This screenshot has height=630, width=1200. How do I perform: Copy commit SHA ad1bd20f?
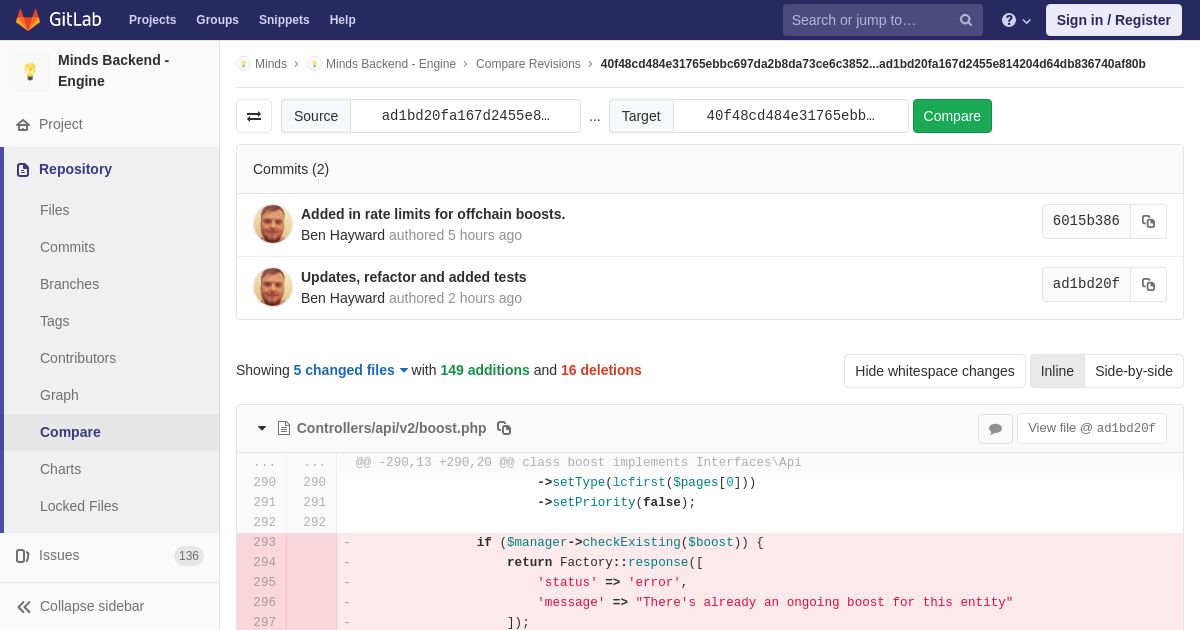[1148, 284]
